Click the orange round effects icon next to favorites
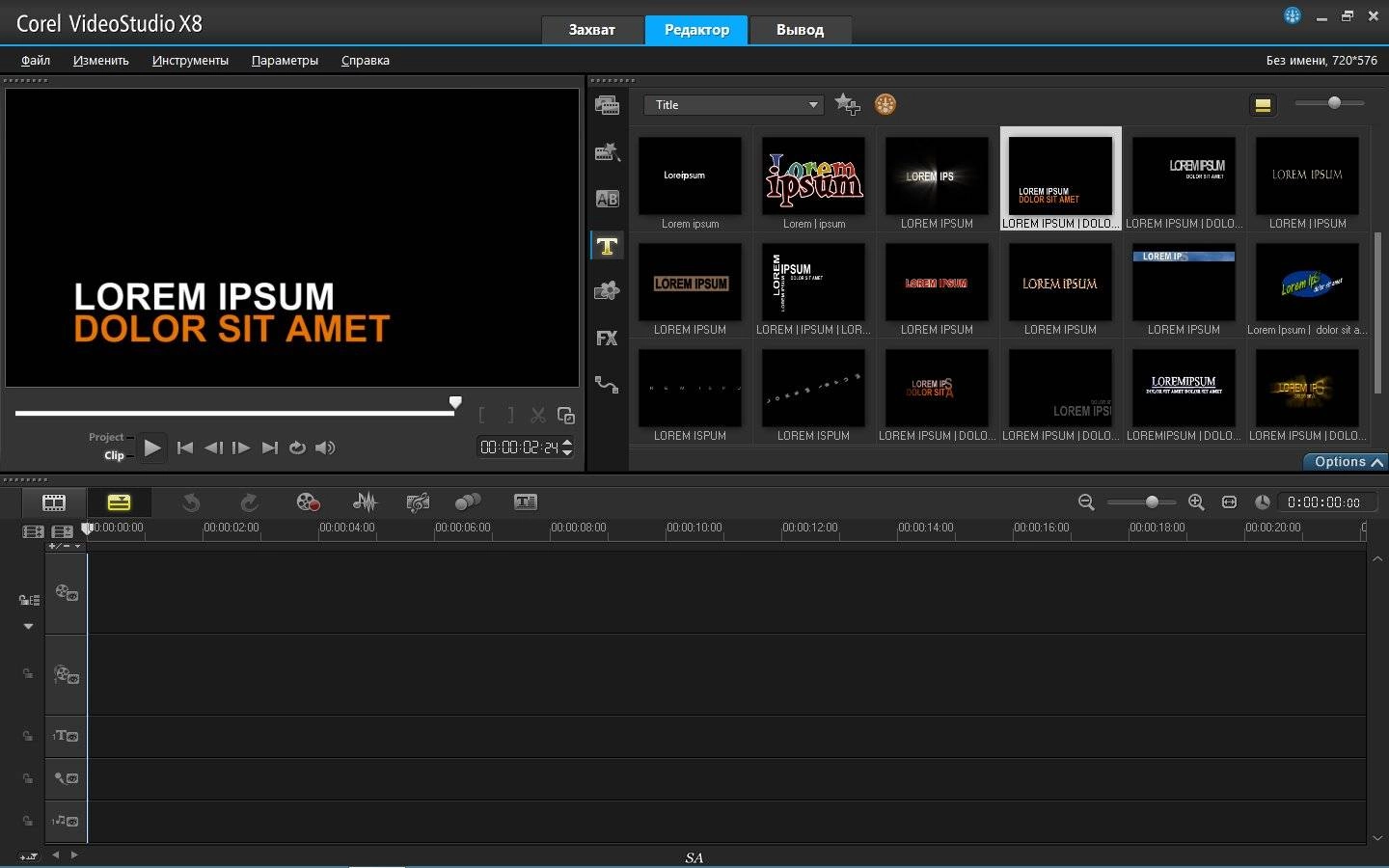 pyautogui.click(x=885, y=104)
